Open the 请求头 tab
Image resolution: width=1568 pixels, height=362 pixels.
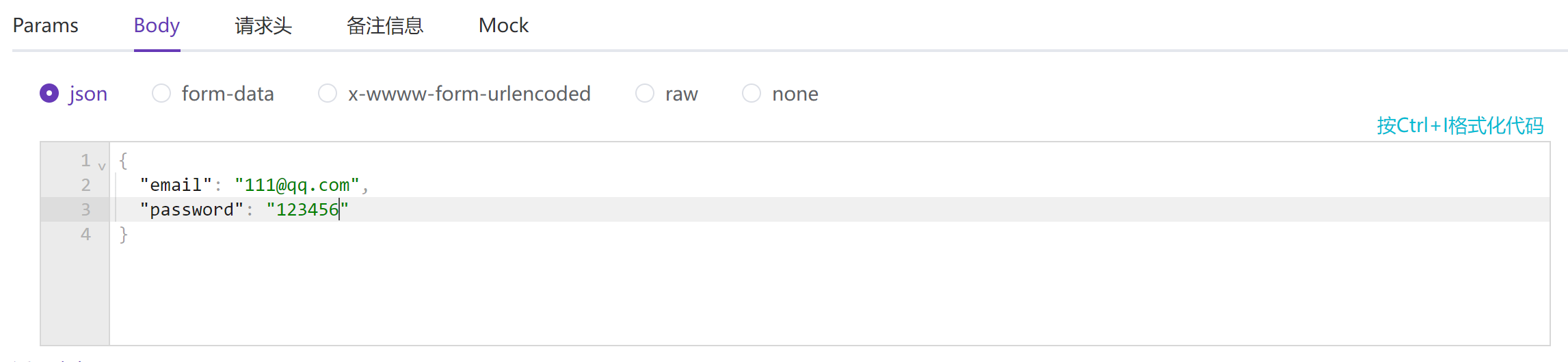263,26
